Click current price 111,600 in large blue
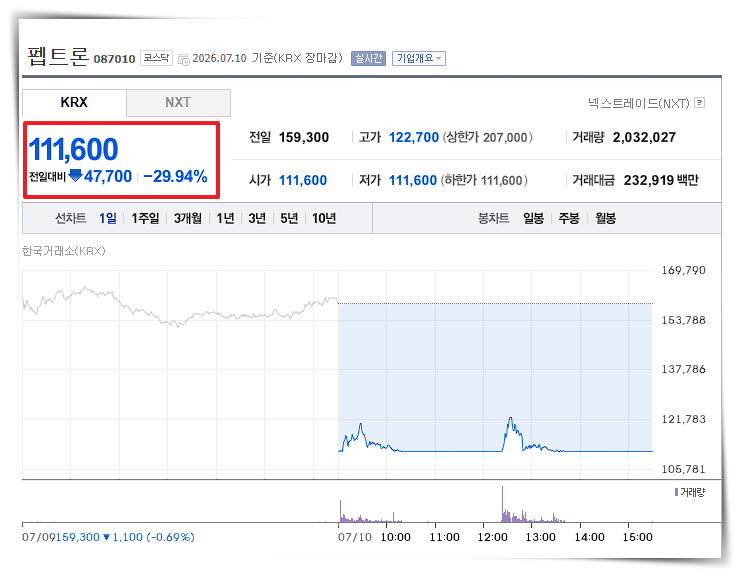The width and height of the screenshot is (741, 577). [x=73, y=149]
